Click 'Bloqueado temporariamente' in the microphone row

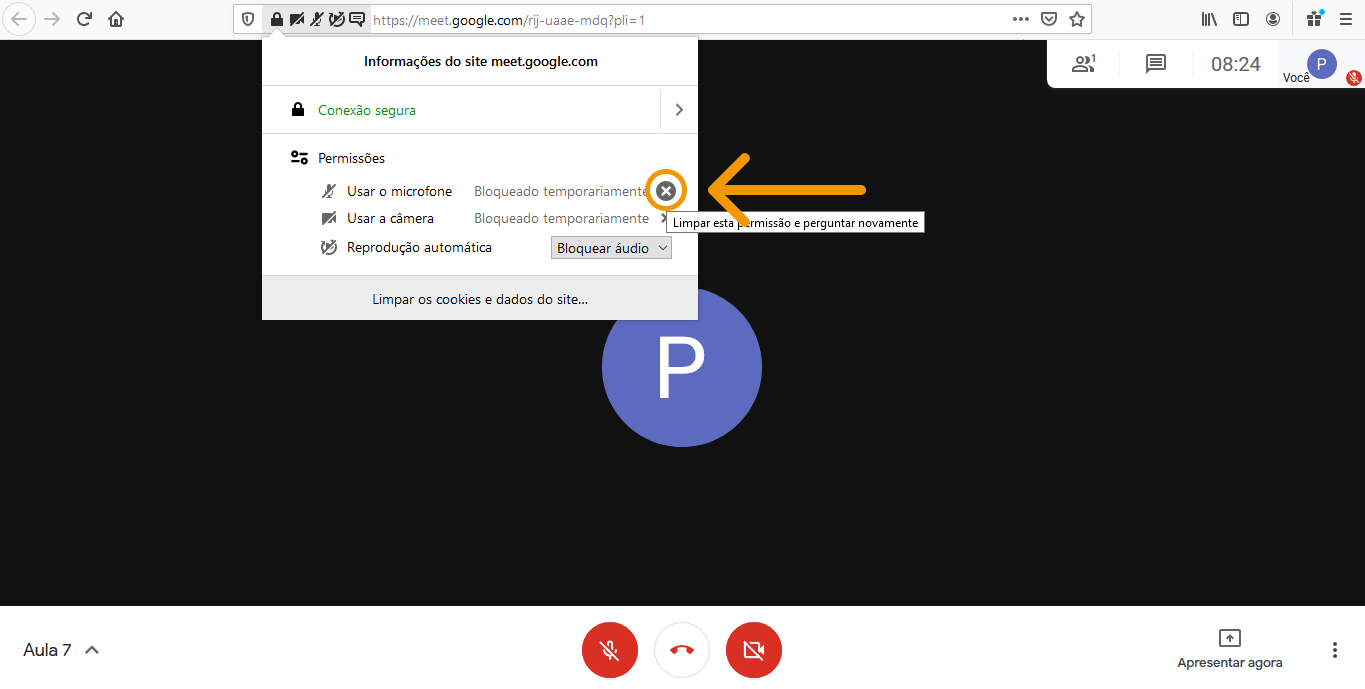(x=561, y=191)
